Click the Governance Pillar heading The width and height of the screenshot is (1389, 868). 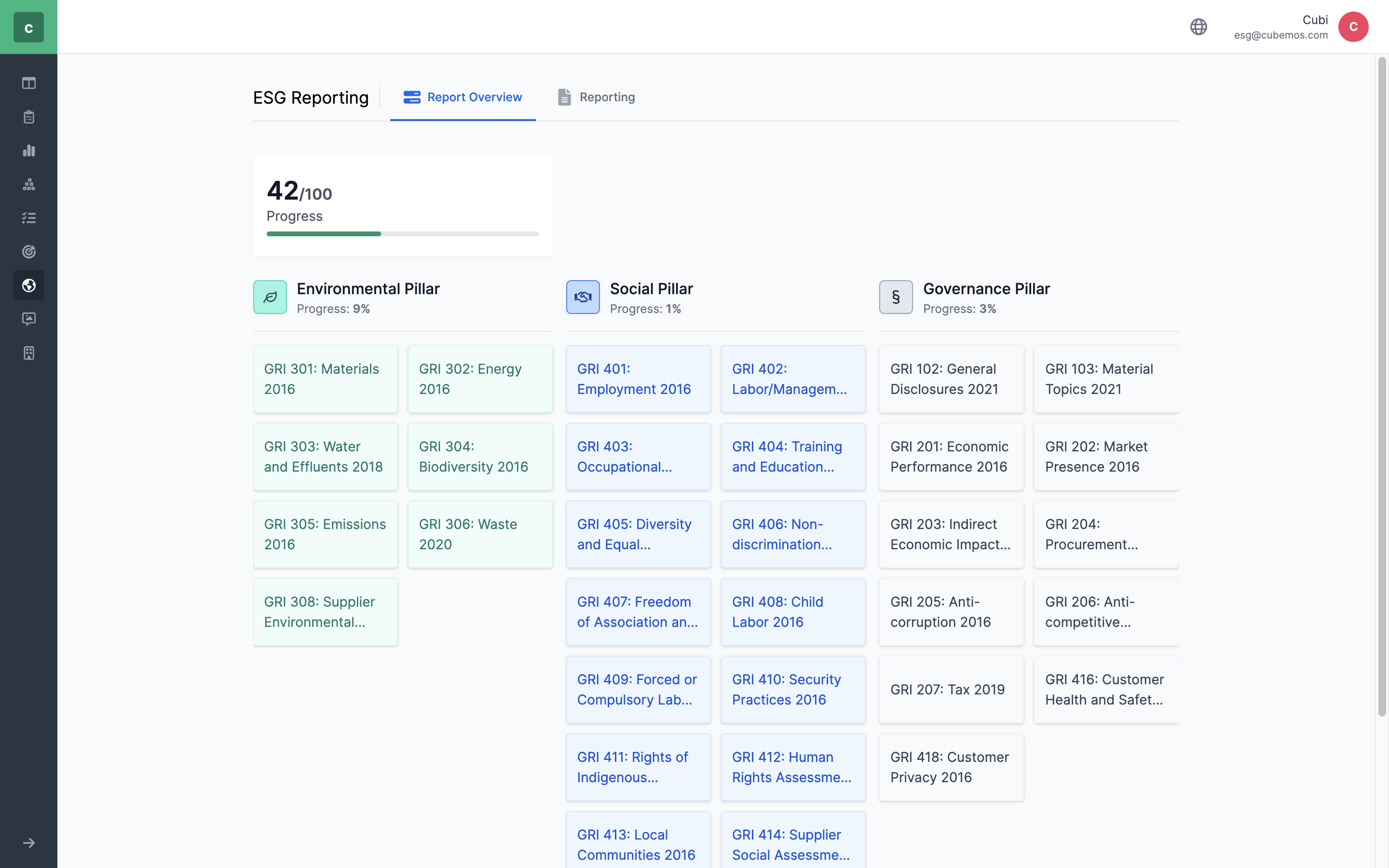(986, 289)
